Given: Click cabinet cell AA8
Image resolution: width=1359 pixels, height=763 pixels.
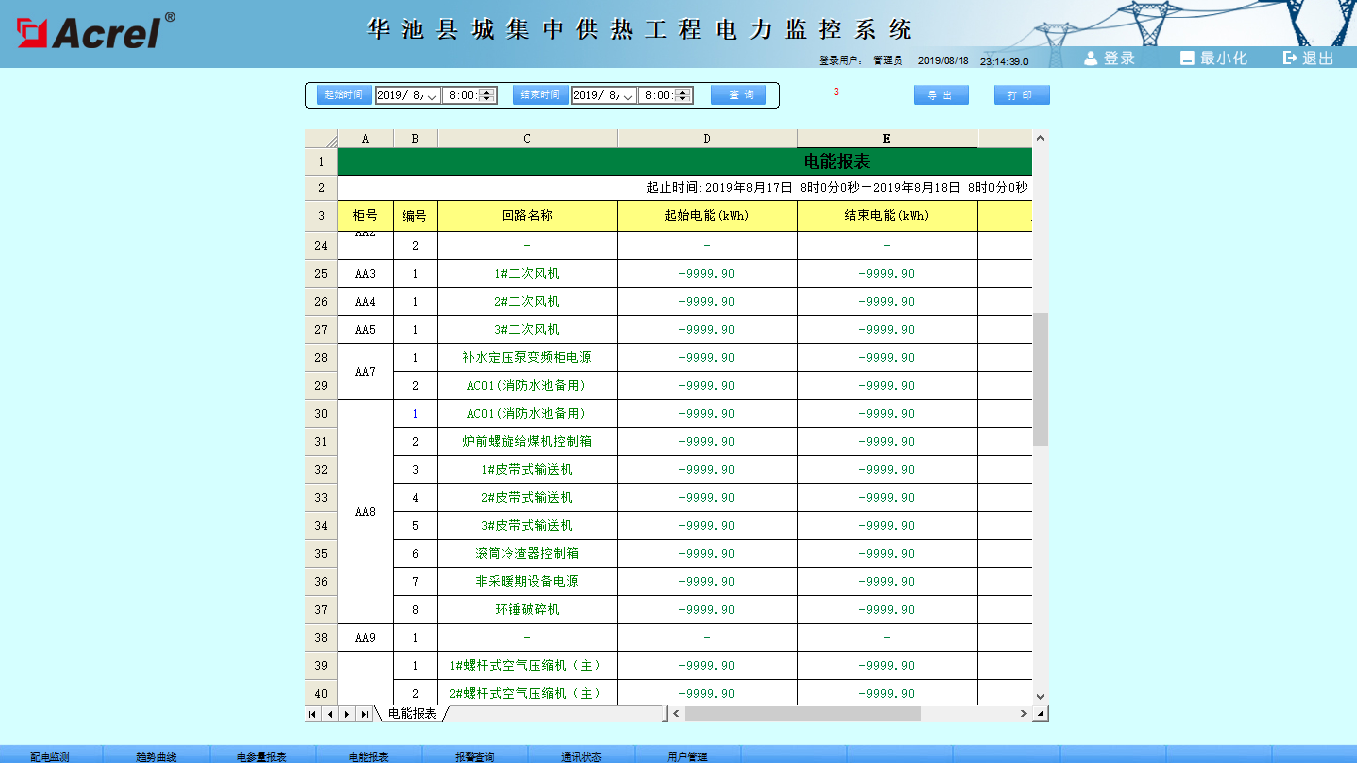Looking at the screenshot, I should [365, 512].
